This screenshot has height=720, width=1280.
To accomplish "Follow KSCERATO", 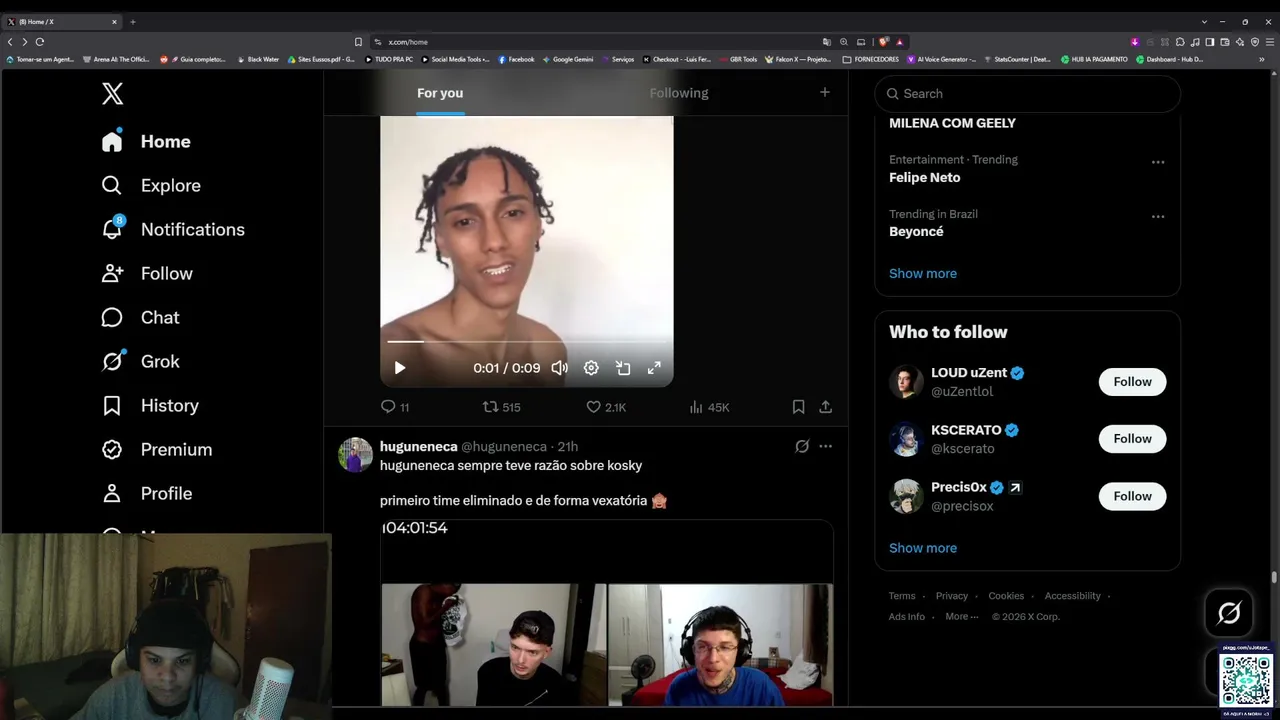I will (1132, 438).
